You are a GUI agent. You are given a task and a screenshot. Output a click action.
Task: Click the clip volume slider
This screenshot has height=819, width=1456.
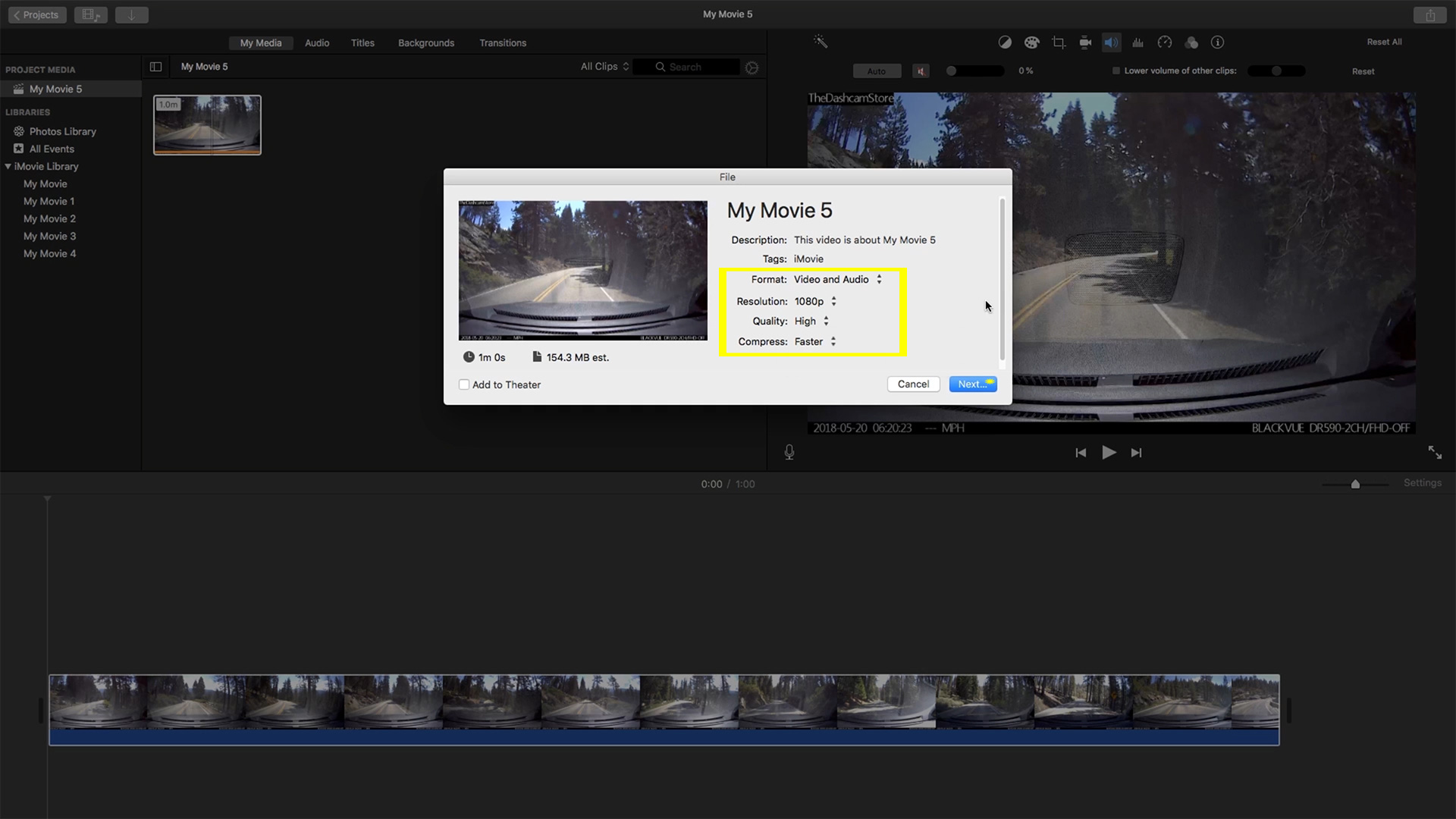(974, 71)
